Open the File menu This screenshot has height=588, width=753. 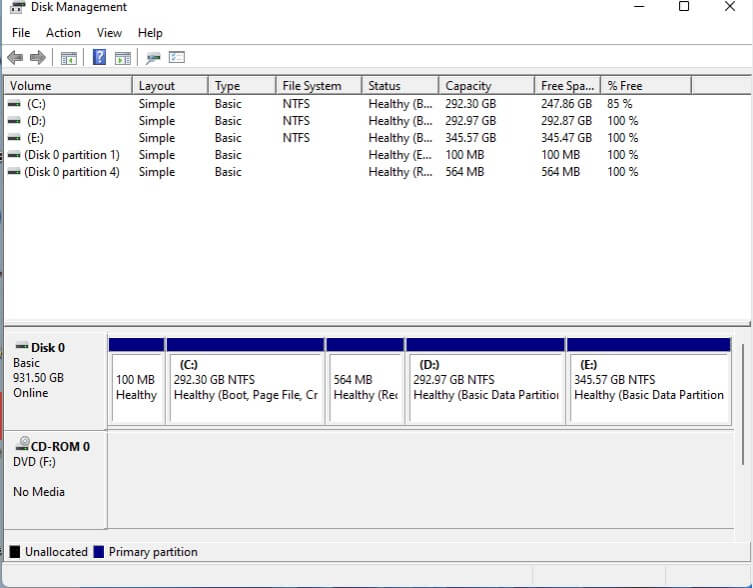[21, 33]
